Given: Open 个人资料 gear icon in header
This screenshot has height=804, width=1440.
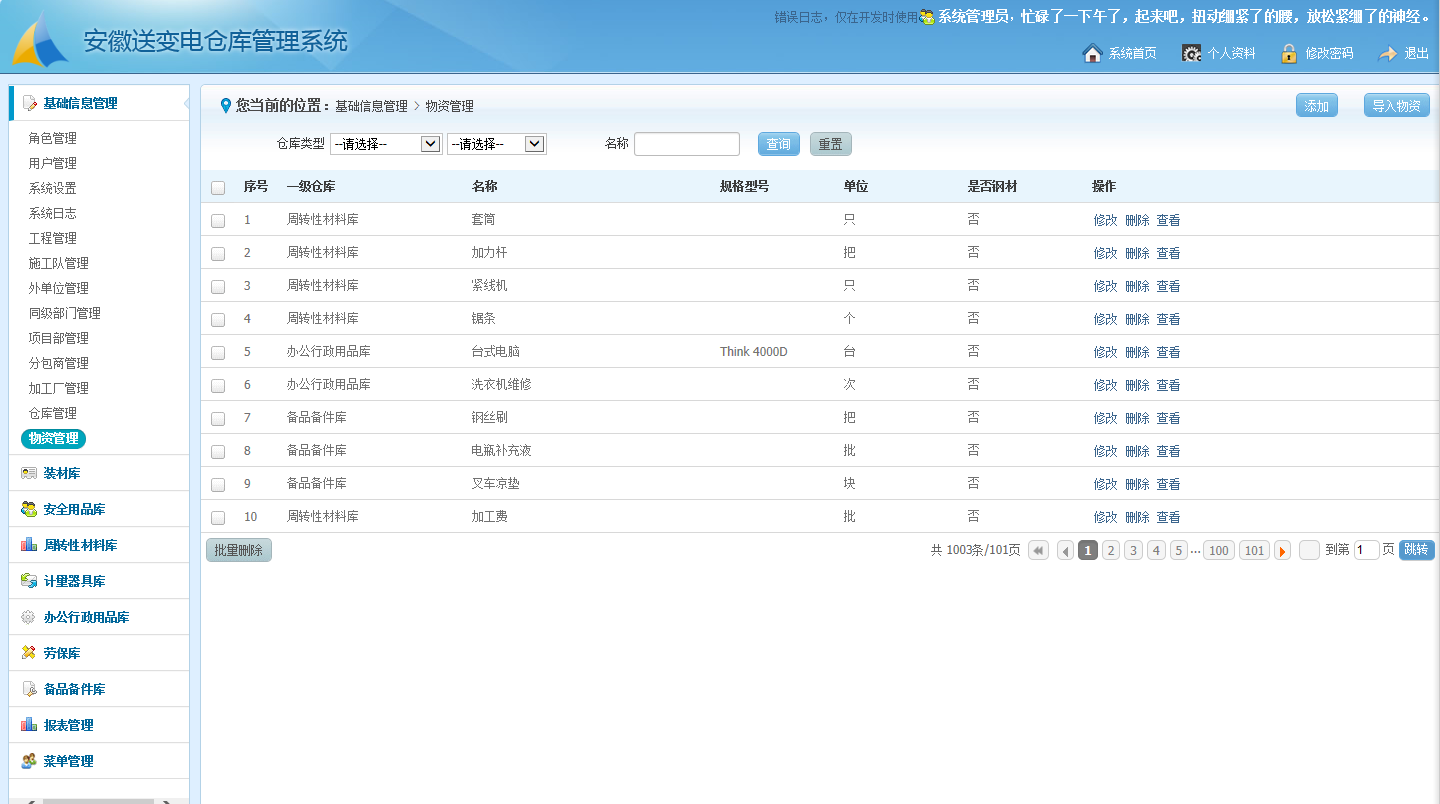Looking at the screenshot, I should click(x=1191, y=53).
